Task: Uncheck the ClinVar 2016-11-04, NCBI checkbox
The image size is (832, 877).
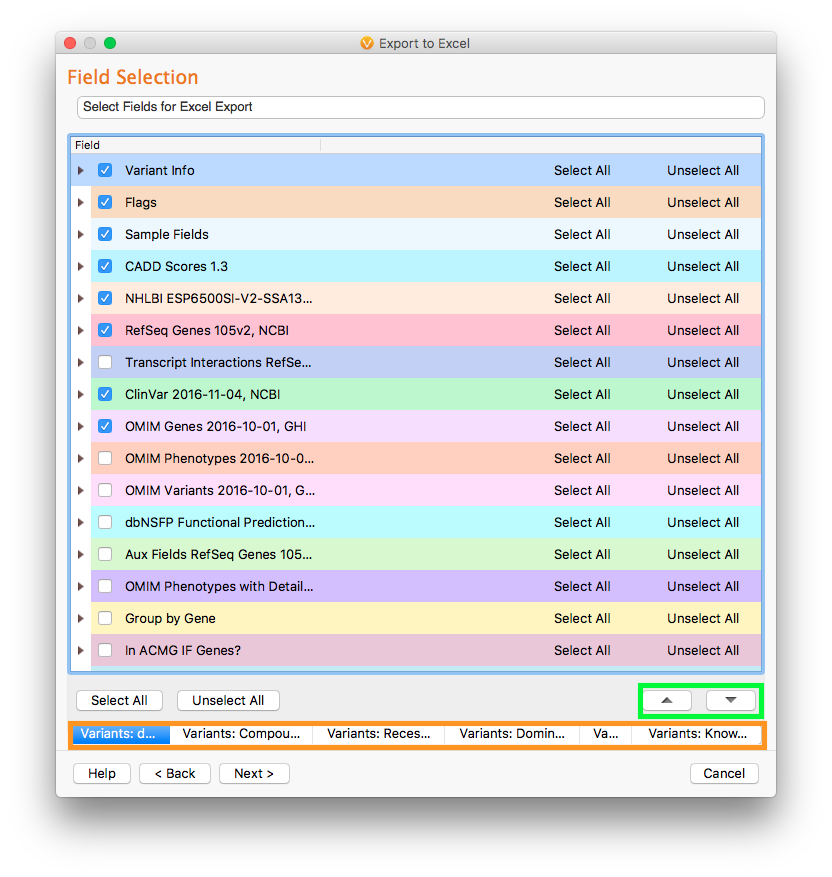Action: tap(105, 394)
